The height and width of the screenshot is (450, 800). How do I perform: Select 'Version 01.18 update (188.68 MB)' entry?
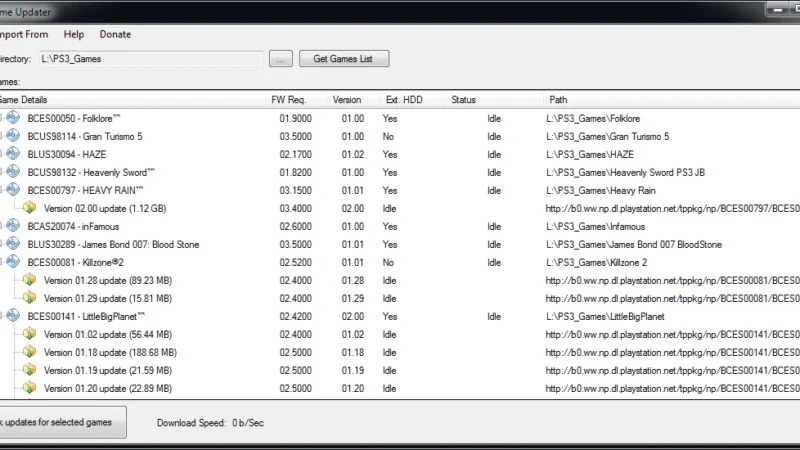click(110, 353)
